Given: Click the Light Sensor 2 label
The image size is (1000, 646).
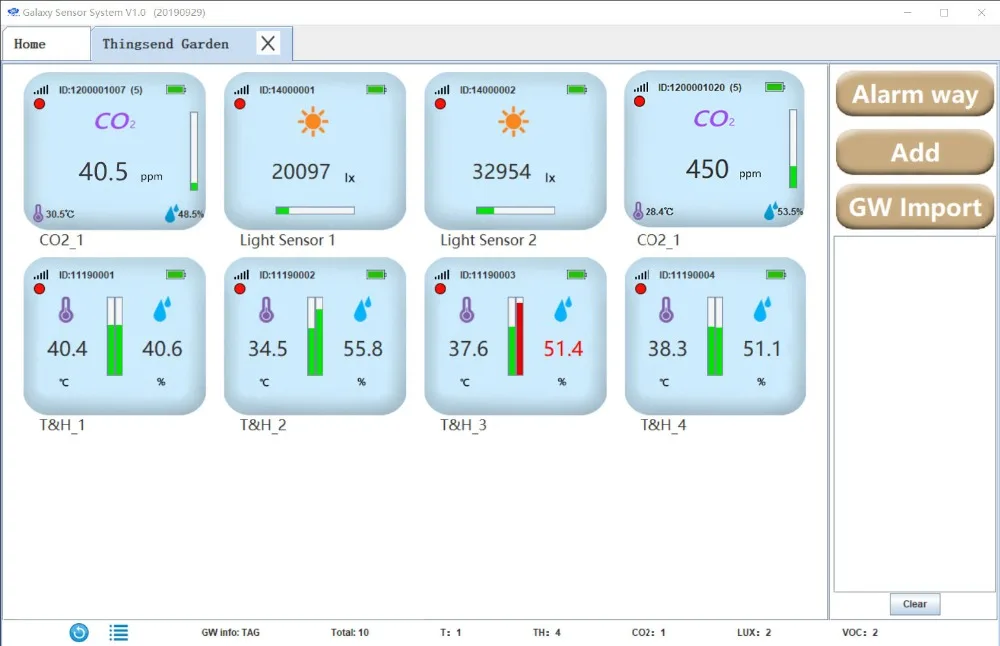Looking at the screenshot, I should coord(488,240).
